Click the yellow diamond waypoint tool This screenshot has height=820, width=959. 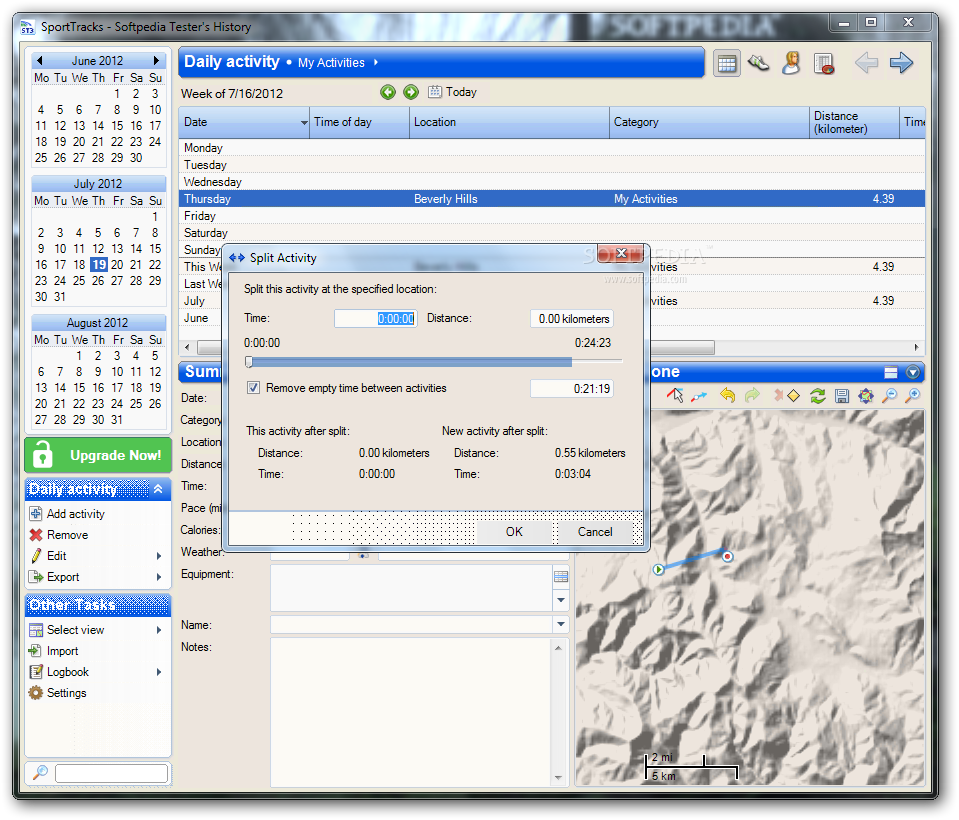793,396
